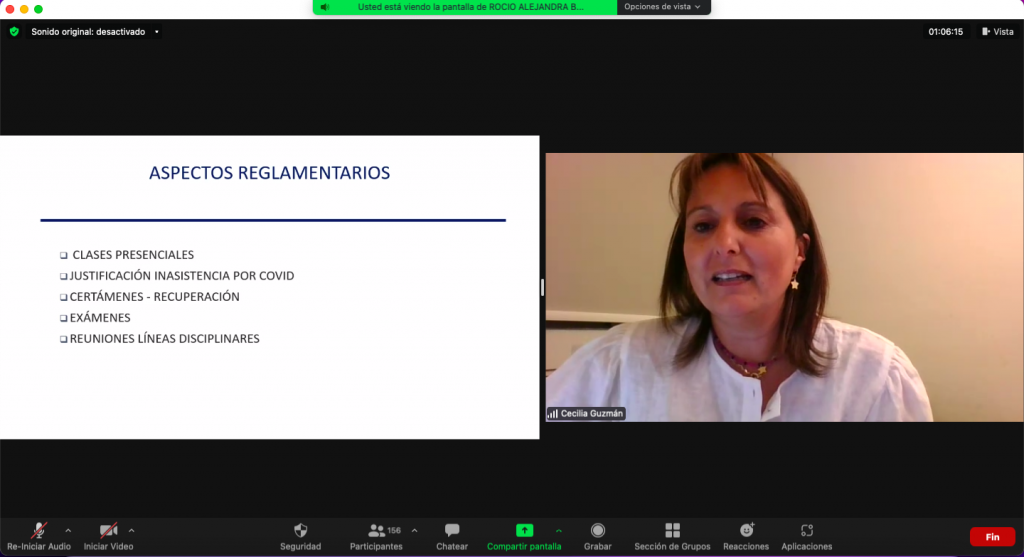The width and height of the screenshot is (1024, 557).
Task: Click Cecilia Guzmán's video tile
Action: [785, 287]
